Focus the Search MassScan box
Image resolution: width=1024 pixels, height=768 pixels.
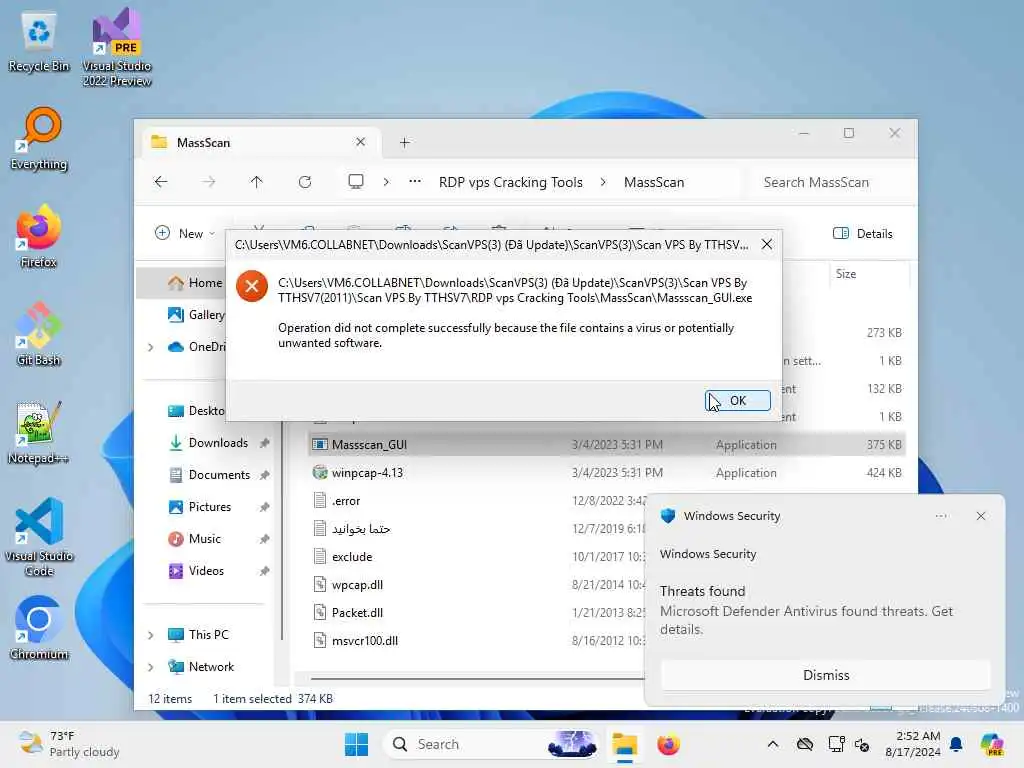click(x=829, y=182)
